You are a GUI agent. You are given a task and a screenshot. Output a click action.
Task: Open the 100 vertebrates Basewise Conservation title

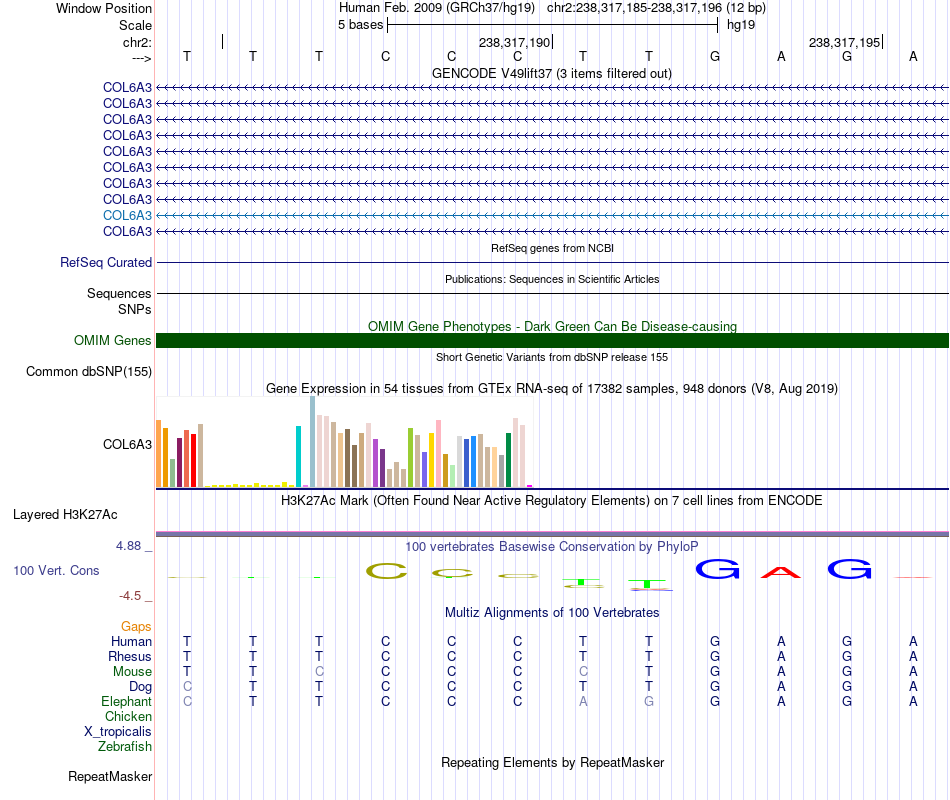tap(552, 547)
